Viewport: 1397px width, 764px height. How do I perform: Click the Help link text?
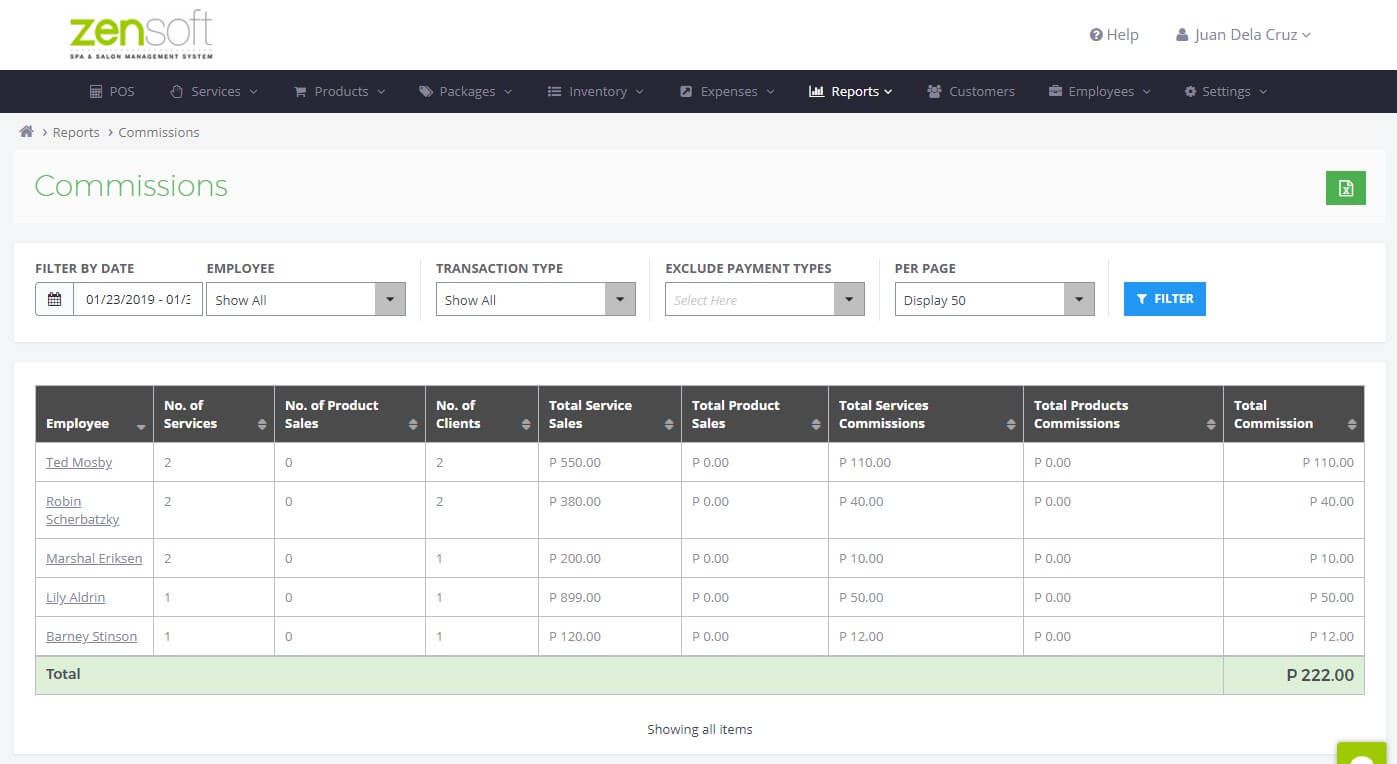(1122, 35)
